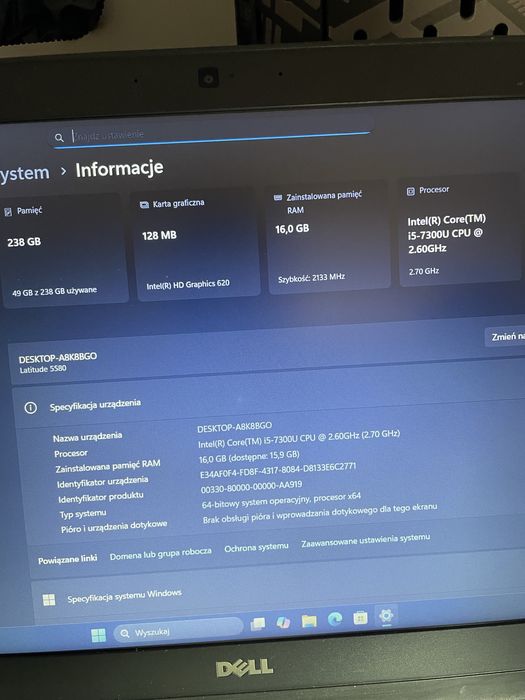This screenshot has width=525, height=700.
Task: Click the Karta graficzna icon
Action: [144, 205]
